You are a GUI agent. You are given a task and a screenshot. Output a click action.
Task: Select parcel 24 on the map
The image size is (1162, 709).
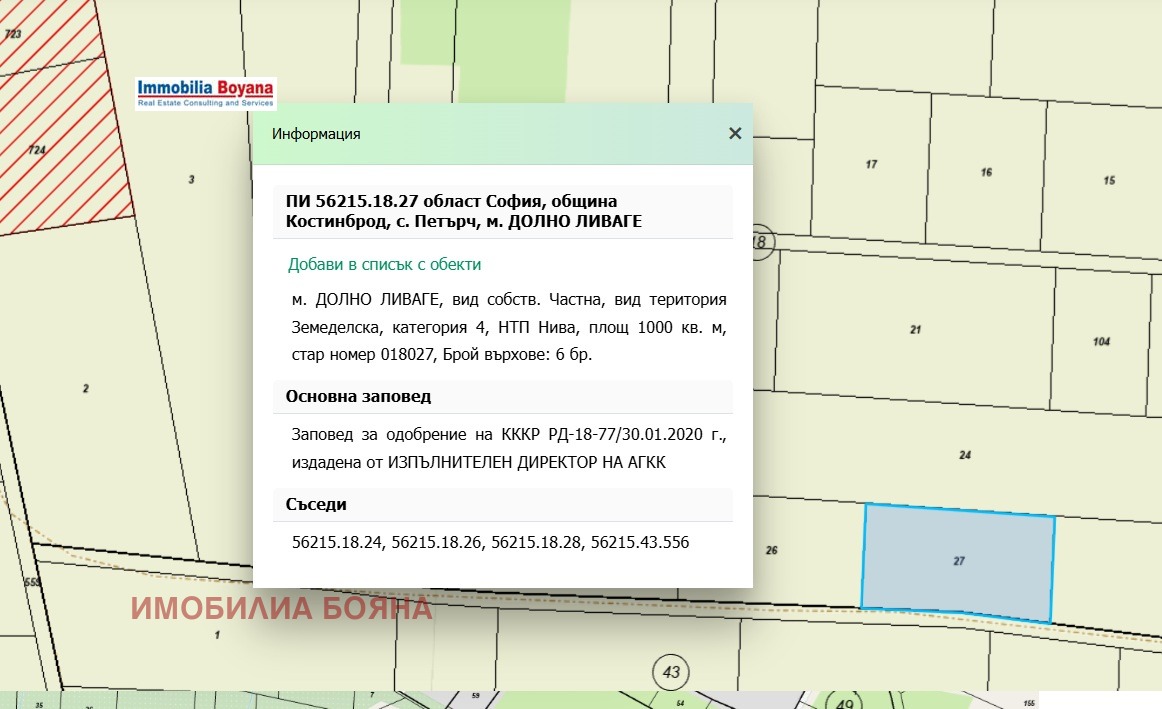(x=964, y=456)
